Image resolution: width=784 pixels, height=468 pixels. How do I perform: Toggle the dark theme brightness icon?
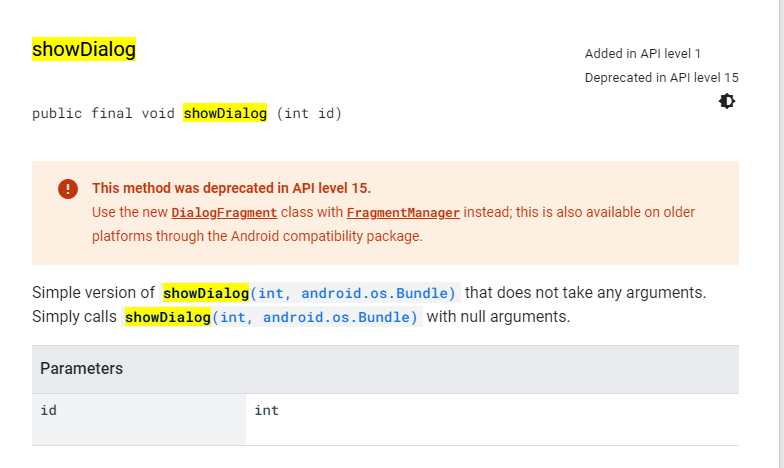726,102
